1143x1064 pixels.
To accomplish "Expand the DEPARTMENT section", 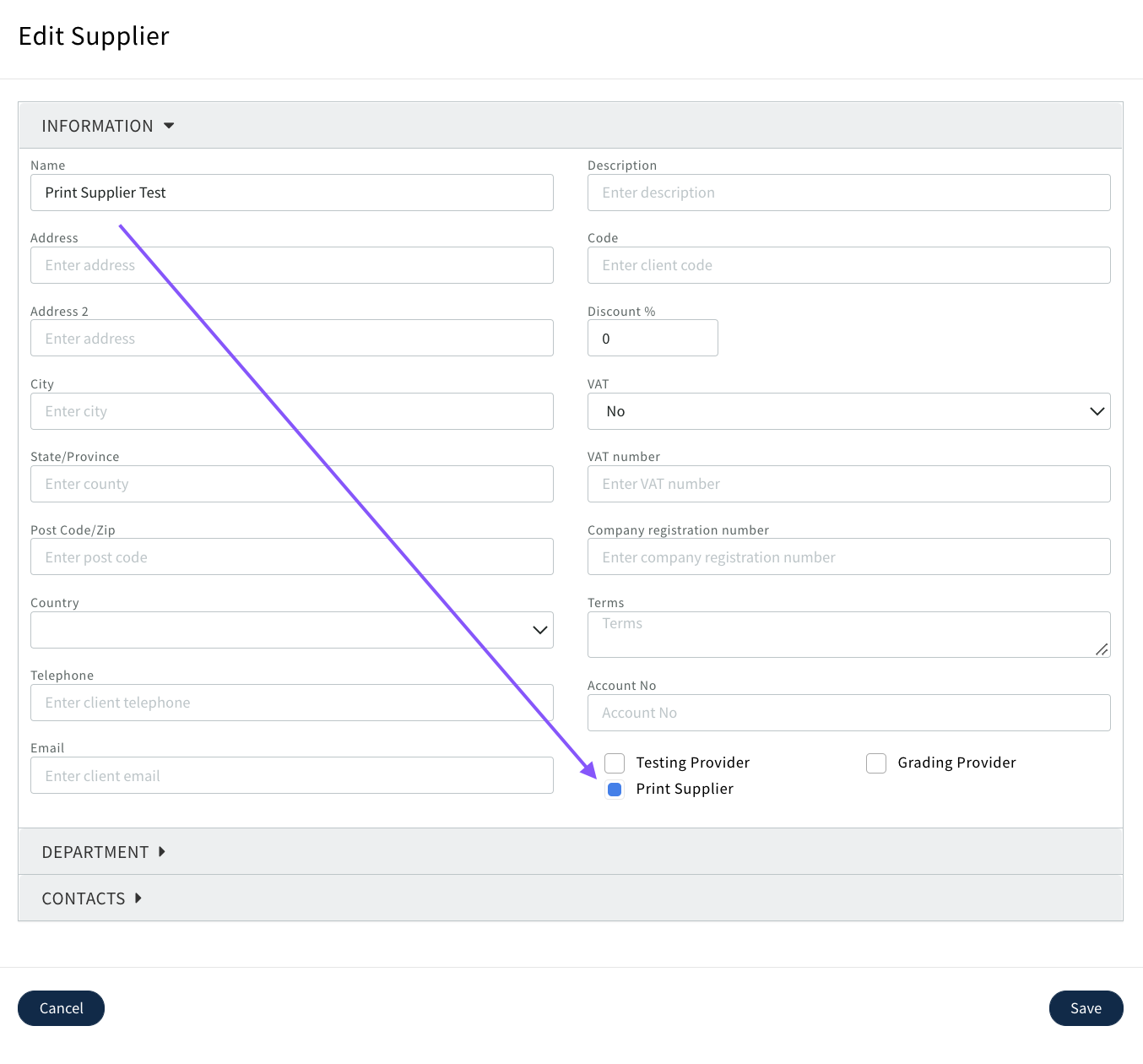I will tap(103, 852).
